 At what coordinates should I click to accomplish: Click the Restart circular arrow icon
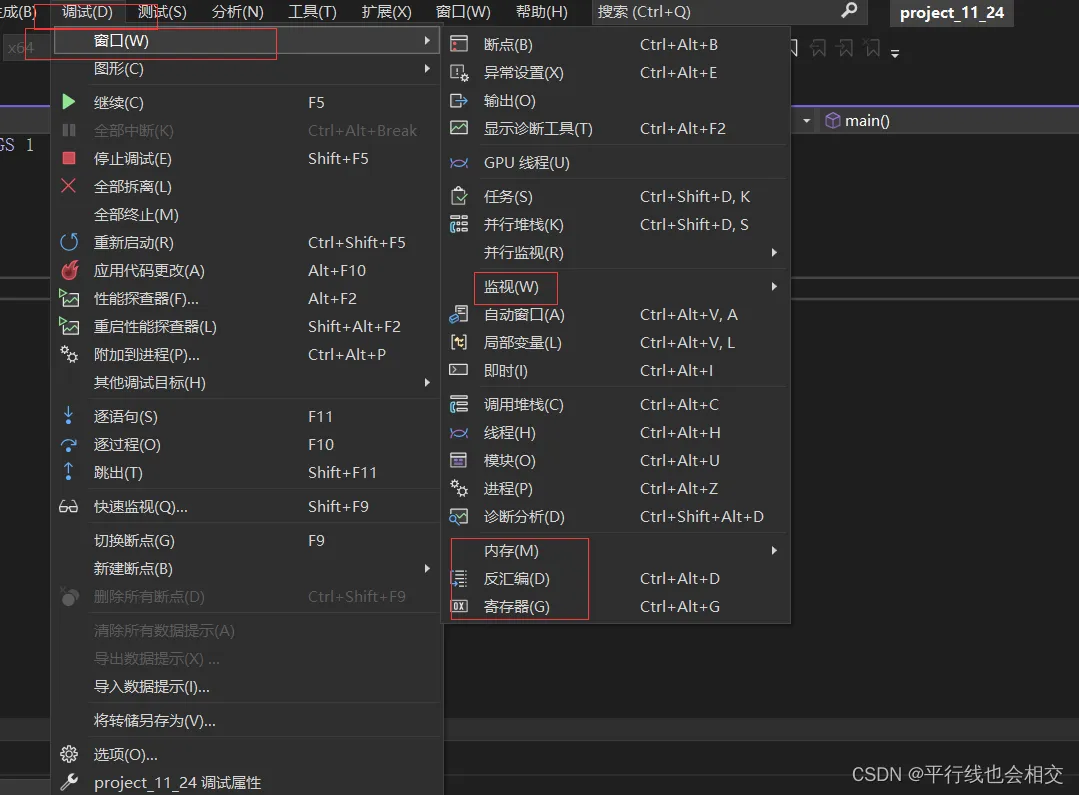pos(69,242)
